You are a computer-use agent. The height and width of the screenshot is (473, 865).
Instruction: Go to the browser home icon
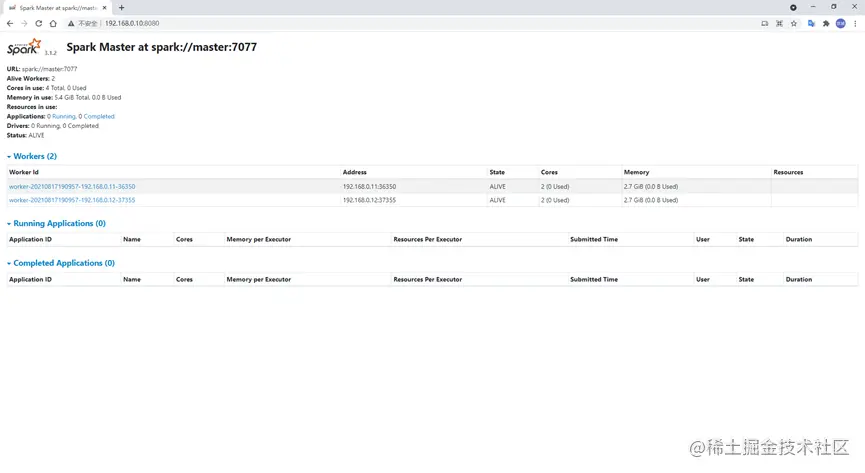53,23
